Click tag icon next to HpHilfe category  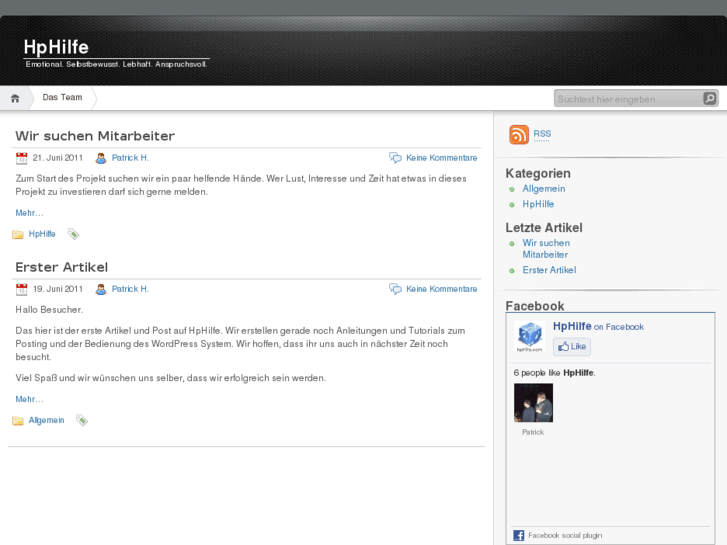click(73, 234)
